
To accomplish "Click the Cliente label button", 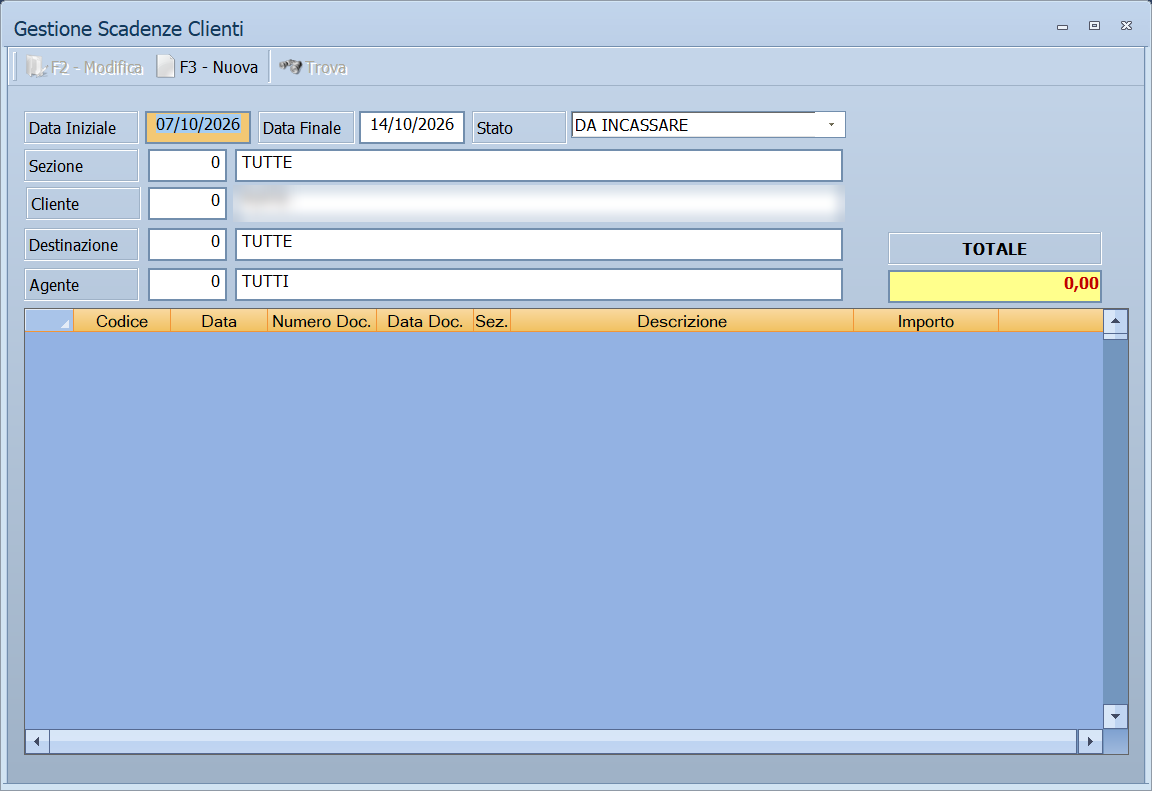I will pyautogui.click(x=83, y=203).
